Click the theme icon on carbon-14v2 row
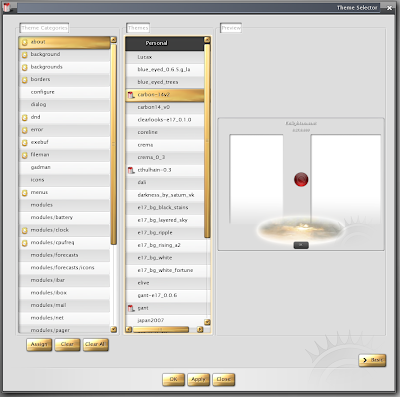The width and height of the screenshot is (400, 397). click(x=131, y=95)
